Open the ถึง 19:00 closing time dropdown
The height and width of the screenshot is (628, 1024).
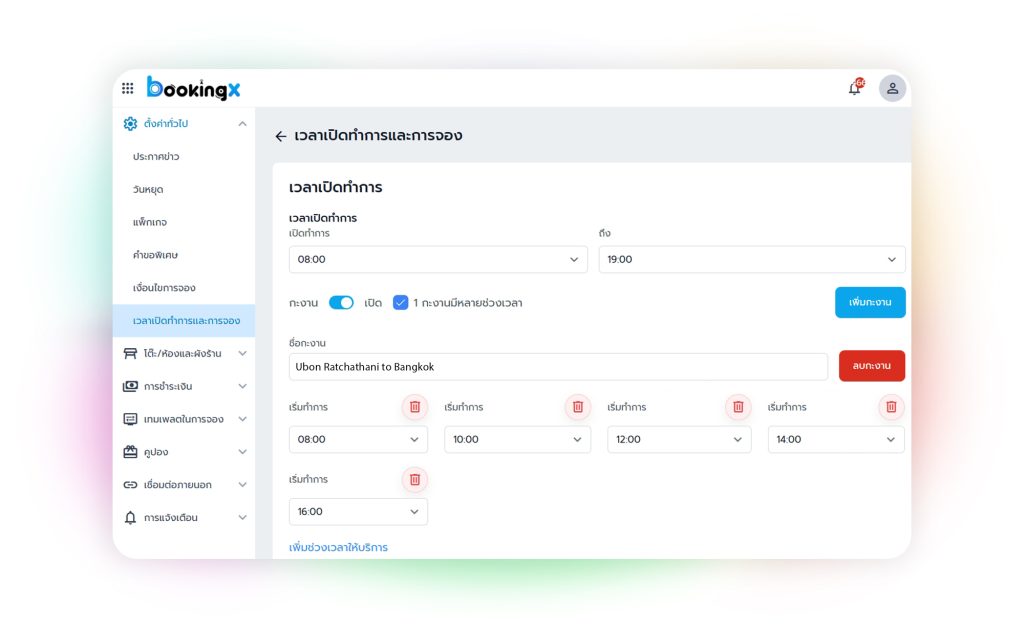coord(751,259)
